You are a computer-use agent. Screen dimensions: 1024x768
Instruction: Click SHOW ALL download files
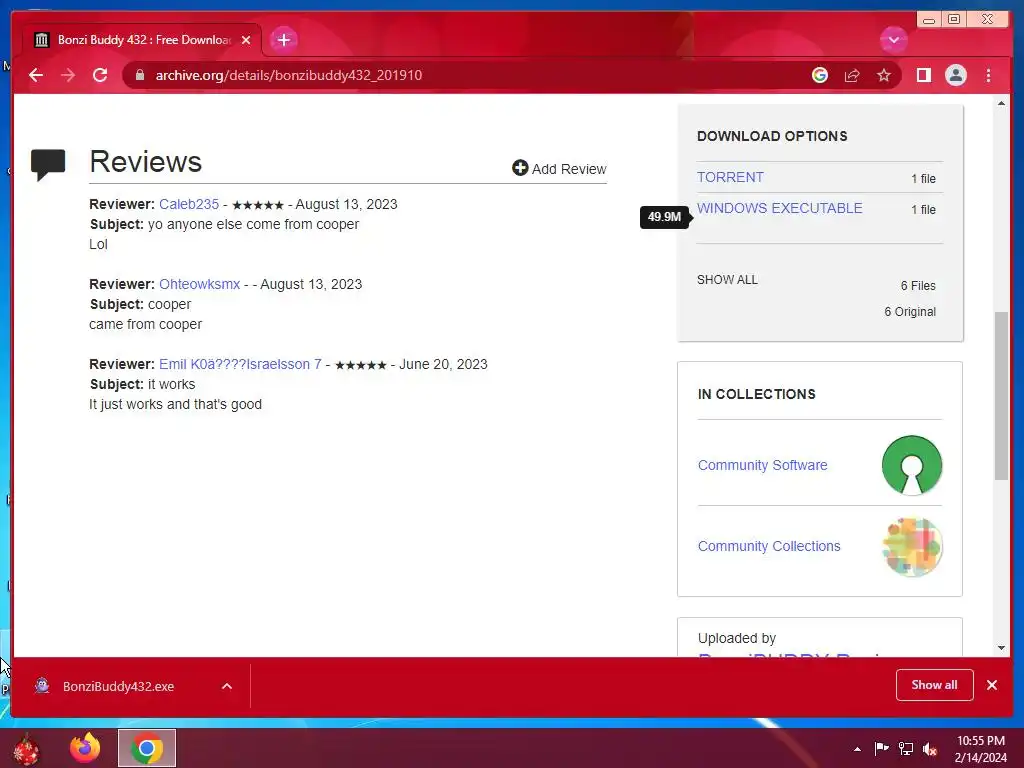point(728,280)
